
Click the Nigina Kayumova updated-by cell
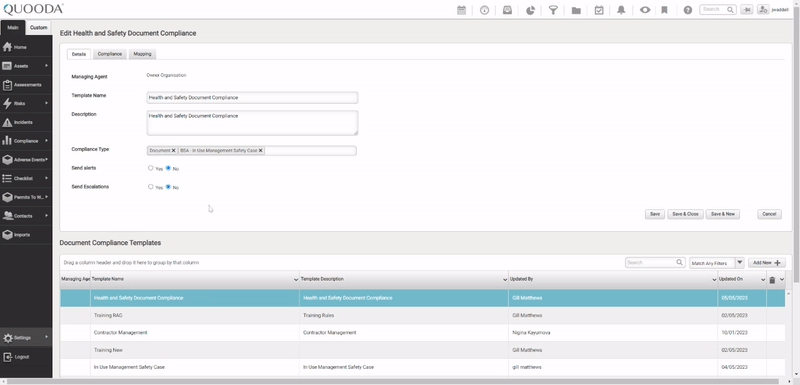click(x=613, y=332)
